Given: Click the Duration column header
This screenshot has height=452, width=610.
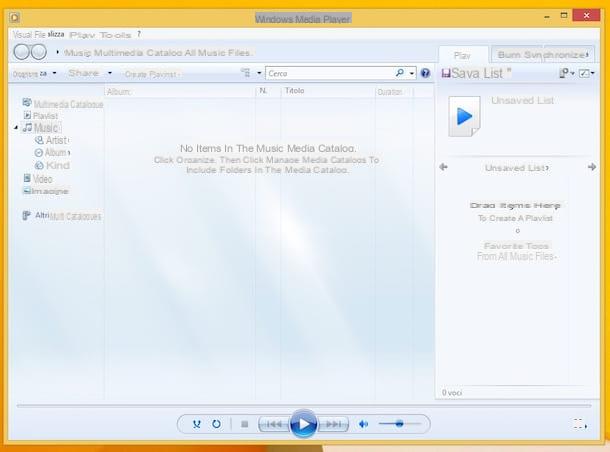Looking at the screenshot, I should pyautogui.click(x=389, y=92).
